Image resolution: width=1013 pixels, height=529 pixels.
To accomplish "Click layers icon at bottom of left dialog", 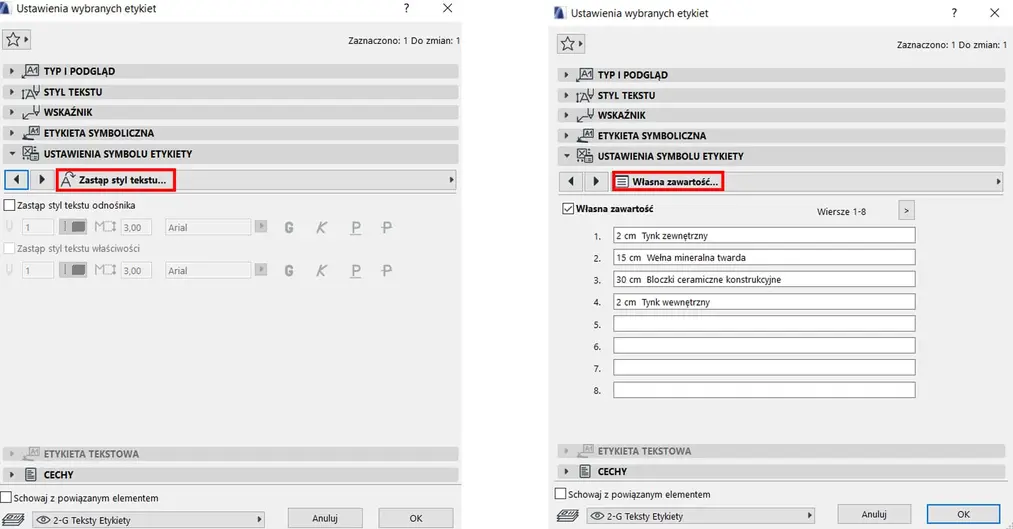I will [x=14, y=519].
